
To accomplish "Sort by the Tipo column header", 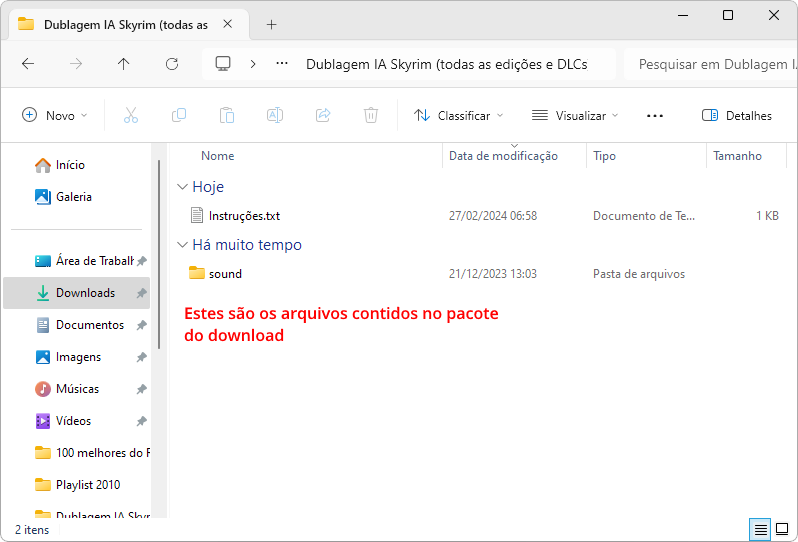I will pyautogui.click(x=605, y=156).
